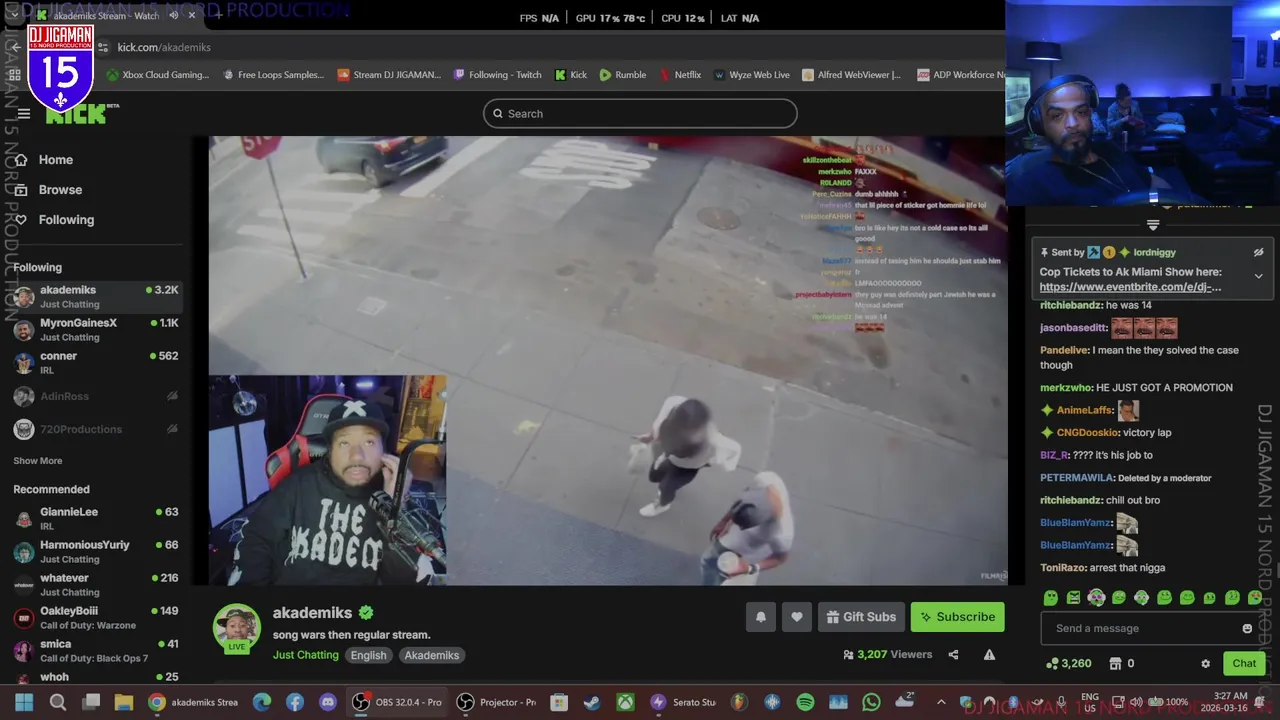Screen dimensions: 1280x720
Task: Toggle follow heart button for akademiks
Action: [x=796, y=617]
